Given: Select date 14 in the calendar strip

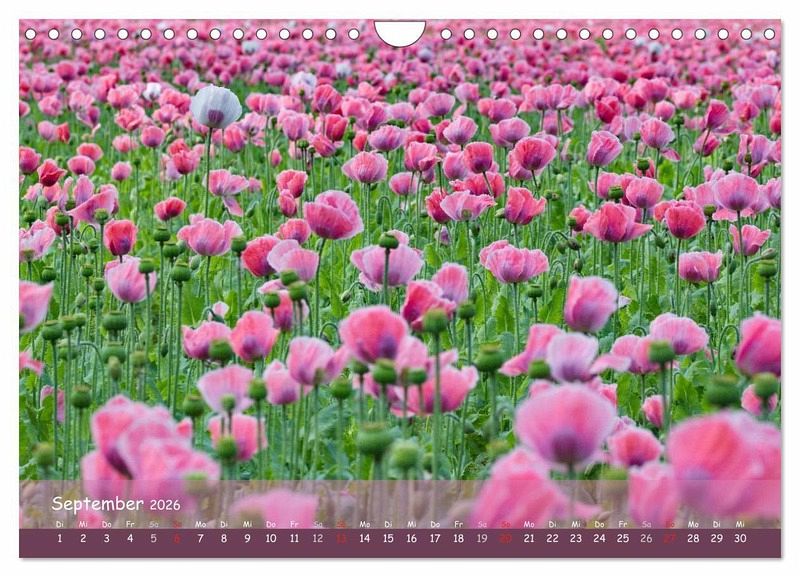Looking at the screenshot, I should pyautogui.click(x=365, y=538).
